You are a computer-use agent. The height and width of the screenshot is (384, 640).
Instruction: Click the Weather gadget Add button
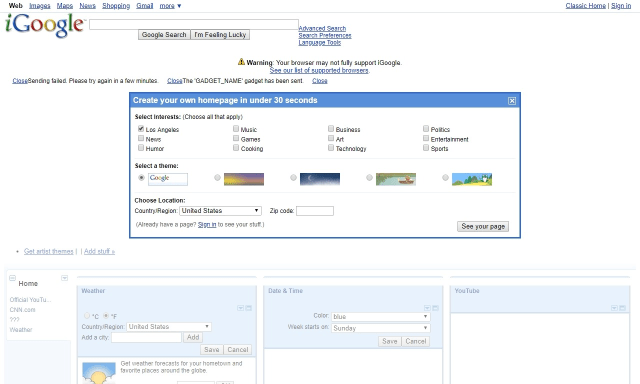(193, 337)
